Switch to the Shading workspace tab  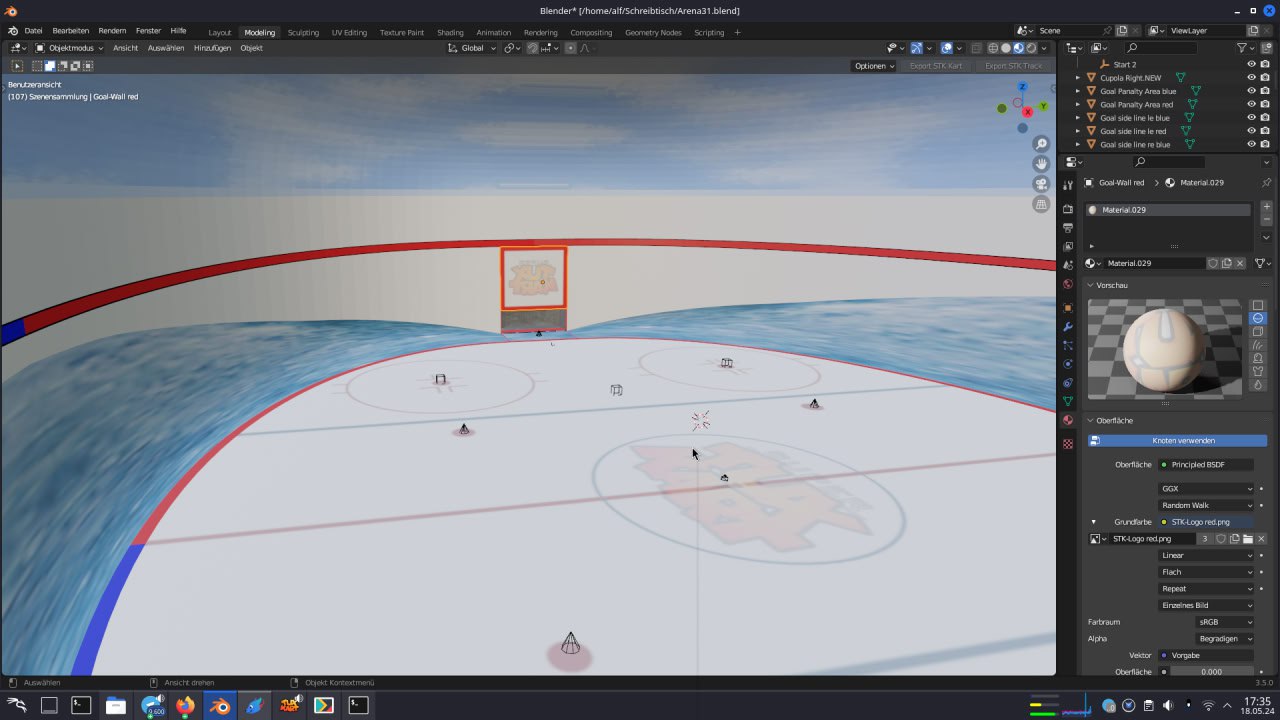(x=450, y=32)
